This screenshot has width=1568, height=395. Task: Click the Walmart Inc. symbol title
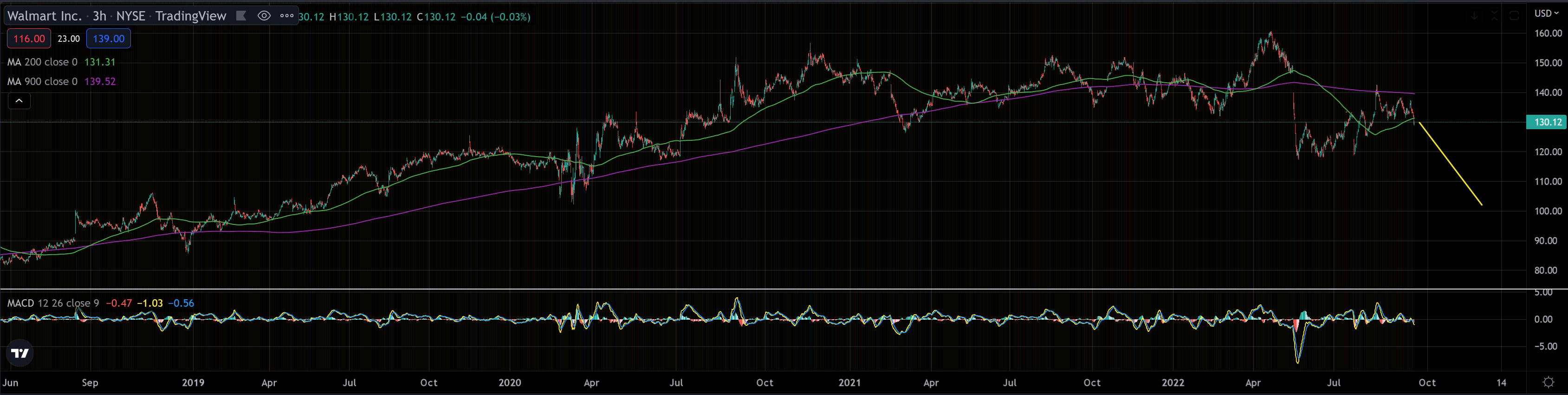click(45, 16)
